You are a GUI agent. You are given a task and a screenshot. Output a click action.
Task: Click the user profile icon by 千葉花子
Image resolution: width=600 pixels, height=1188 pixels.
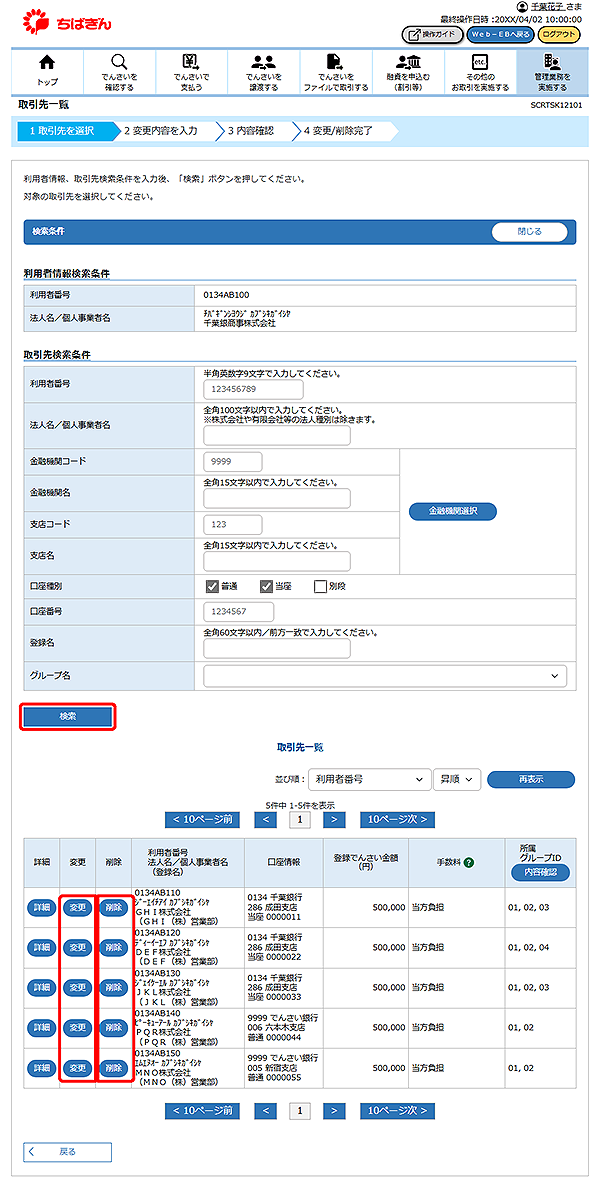point(521,6)
